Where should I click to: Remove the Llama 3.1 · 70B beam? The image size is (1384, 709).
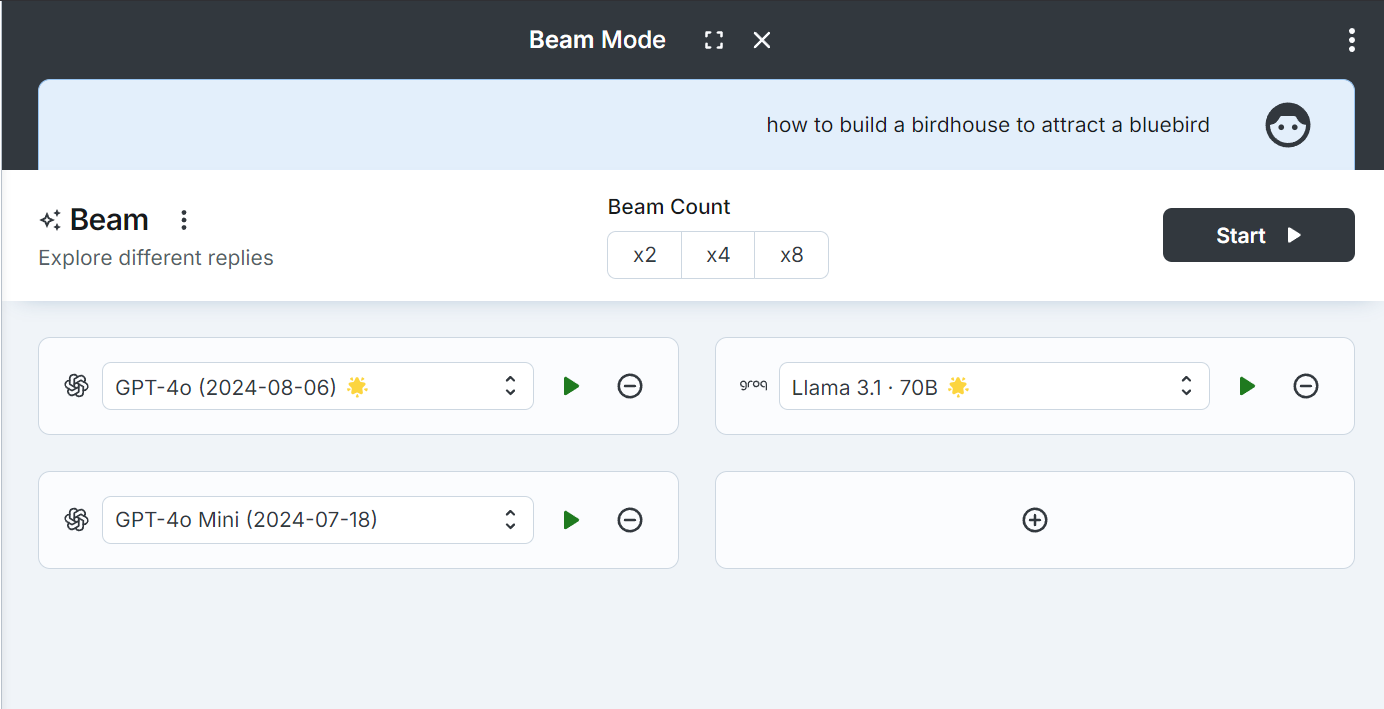tap(1306, 386)
